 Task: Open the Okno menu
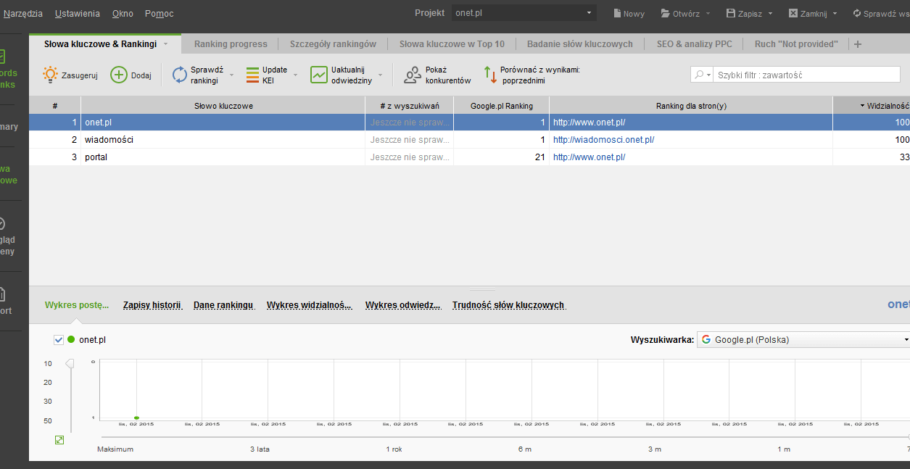(122, 13)
